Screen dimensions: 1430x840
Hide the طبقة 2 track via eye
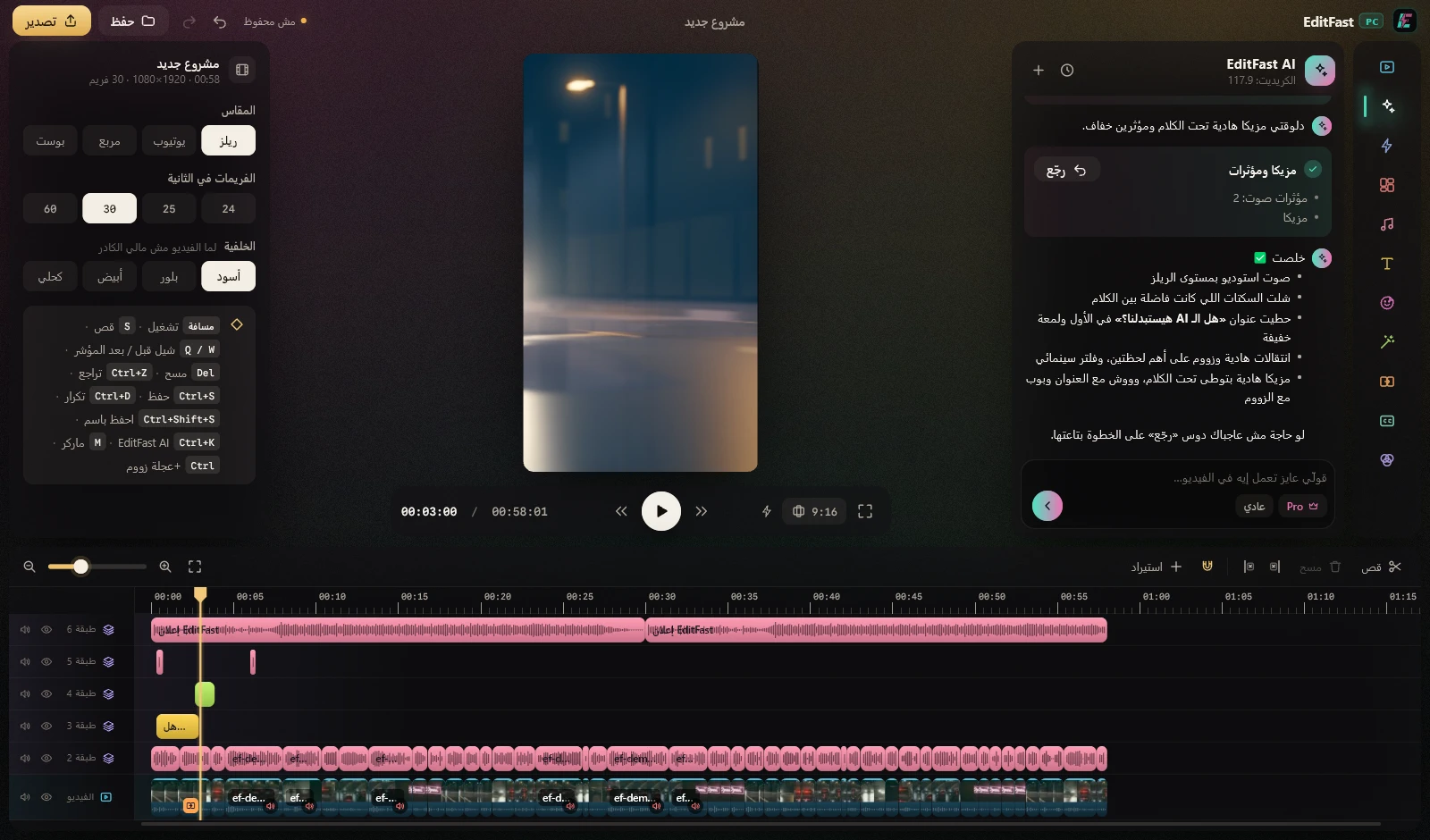[x=46, y=758]
